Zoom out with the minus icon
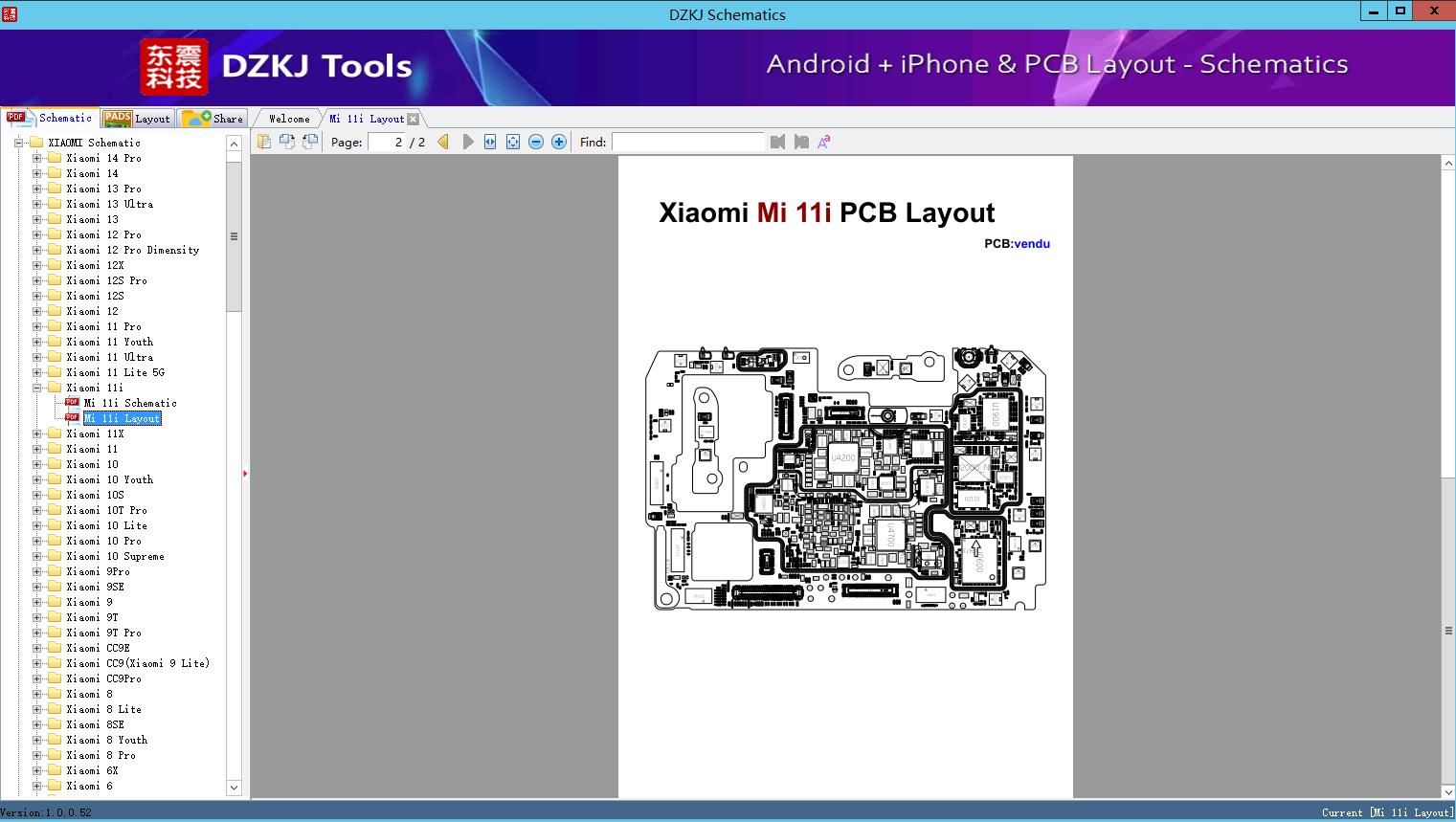Image resolution: width=1456 pixels, height=822 pixels. point(536,142)
